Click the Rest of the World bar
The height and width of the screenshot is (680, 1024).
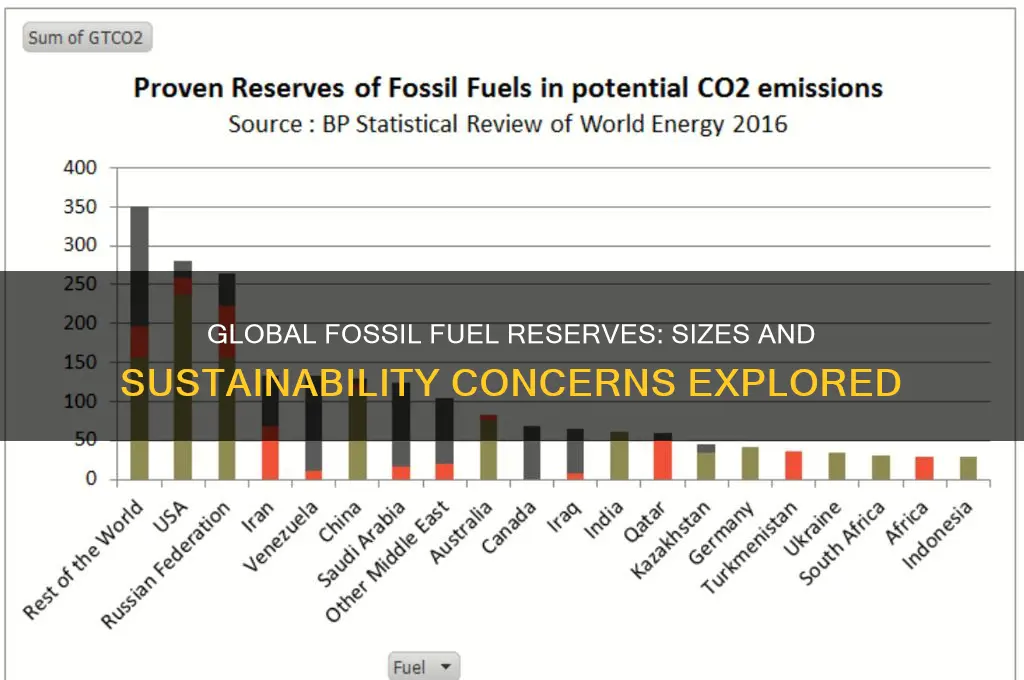coord(140,342)
